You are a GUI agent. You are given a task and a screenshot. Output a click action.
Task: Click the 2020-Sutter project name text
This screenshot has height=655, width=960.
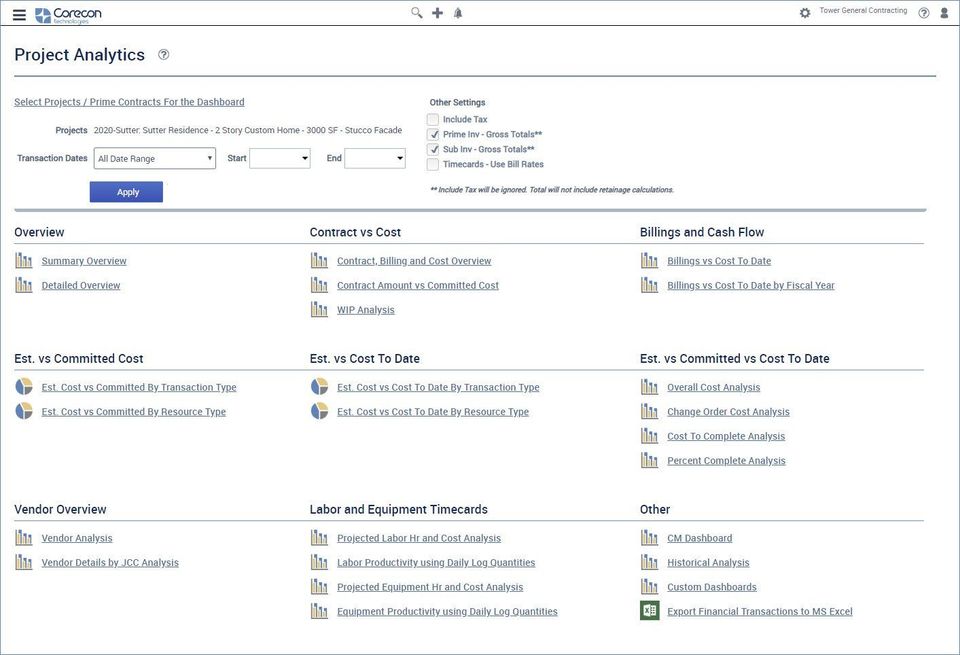(x=248, y=130)
